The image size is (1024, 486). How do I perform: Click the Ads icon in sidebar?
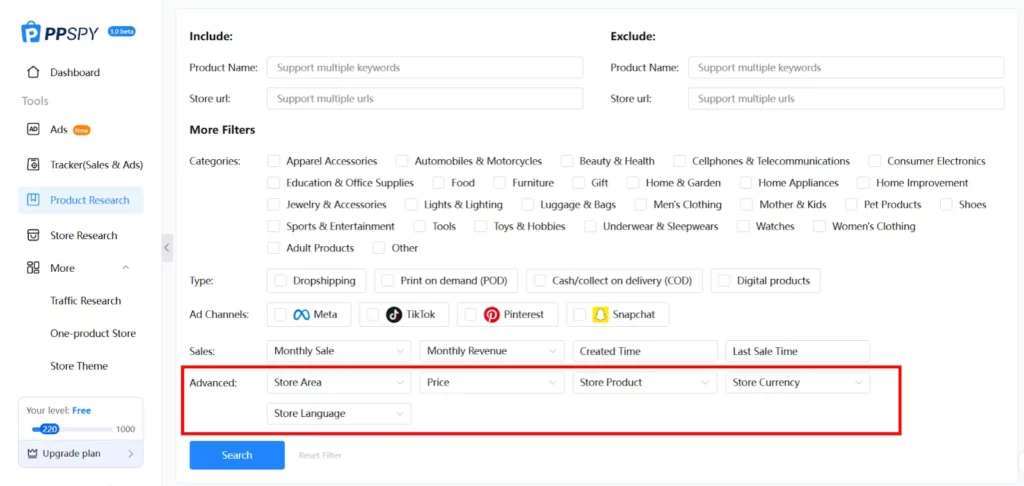point(33,129)
